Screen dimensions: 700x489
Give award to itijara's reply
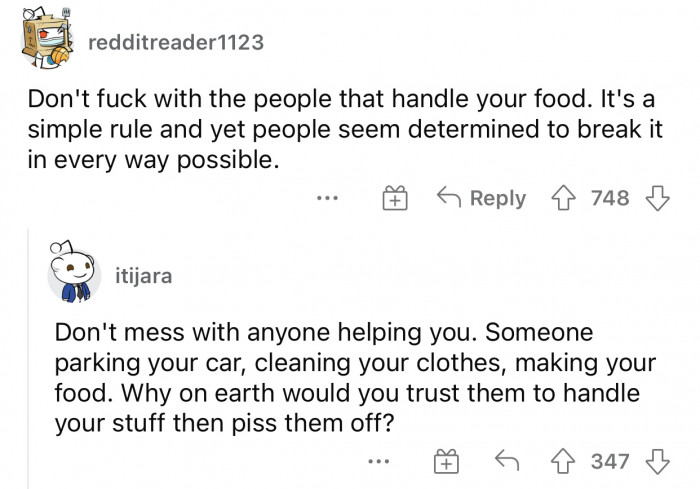(x=446, y=461)
